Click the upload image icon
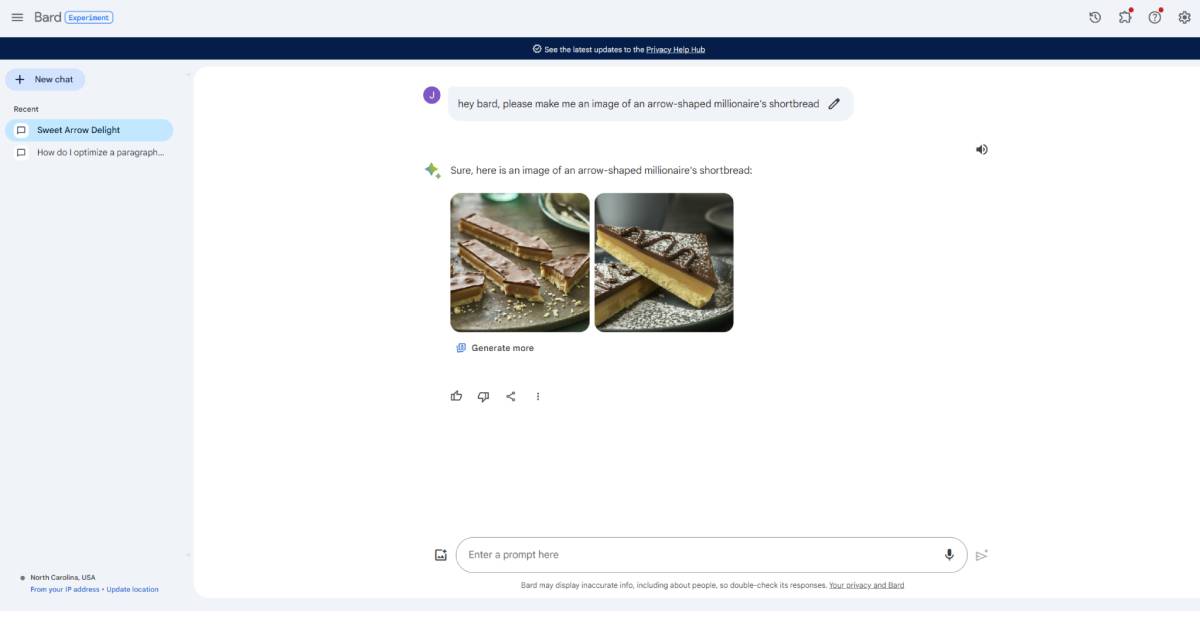Image resolution: width=1200 pixels, height=624 pixels. 441,555
